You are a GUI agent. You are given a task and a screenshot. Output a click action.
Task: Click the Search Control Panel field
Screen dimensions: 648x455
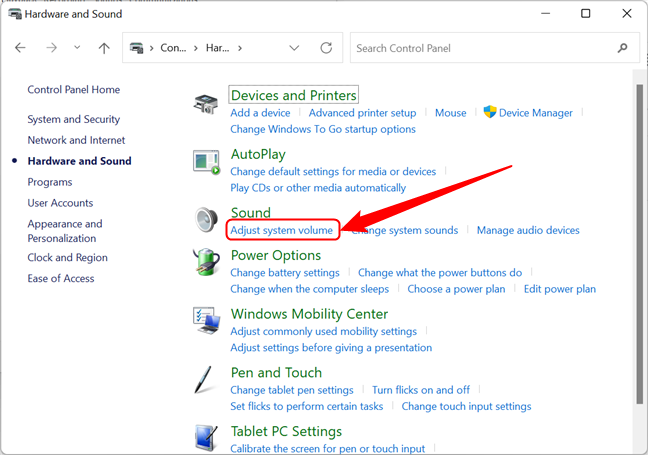click(x=495, y=48)
